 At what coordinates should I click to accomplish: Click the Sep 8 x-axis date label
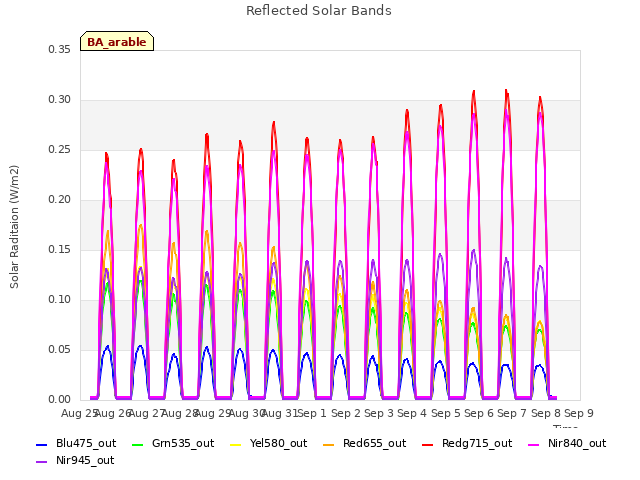click(x=546, y=413)
